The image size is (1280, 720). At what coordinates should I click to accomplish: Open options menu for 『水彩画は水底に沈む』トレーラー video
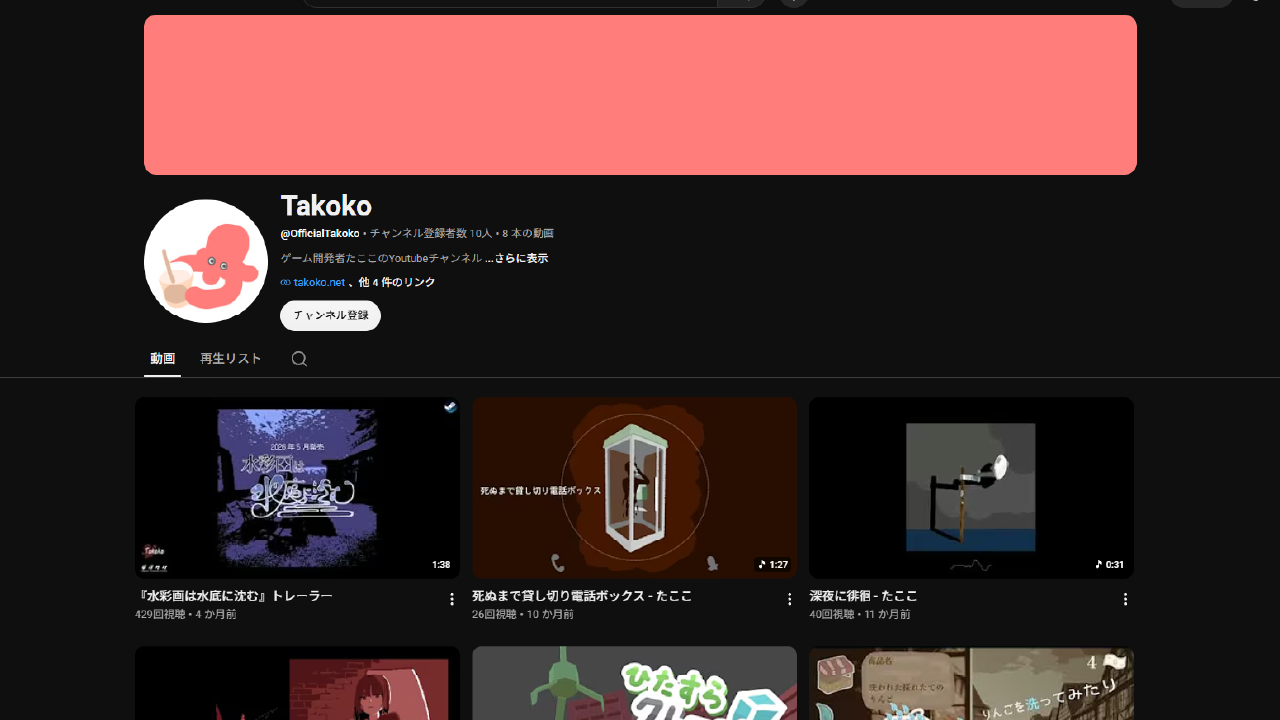pyautogui.click(x=452, y=599)
